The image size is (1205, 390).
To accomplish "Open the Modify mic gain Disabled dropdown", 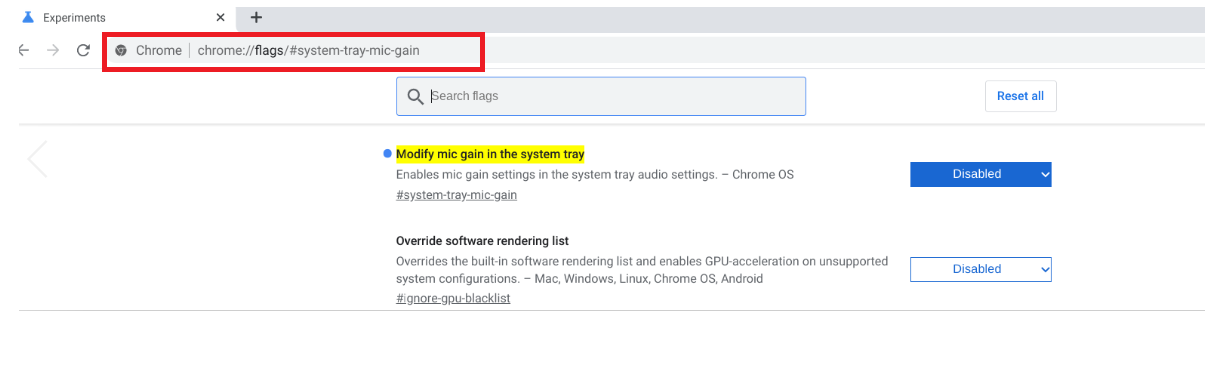I will point(980,174).
